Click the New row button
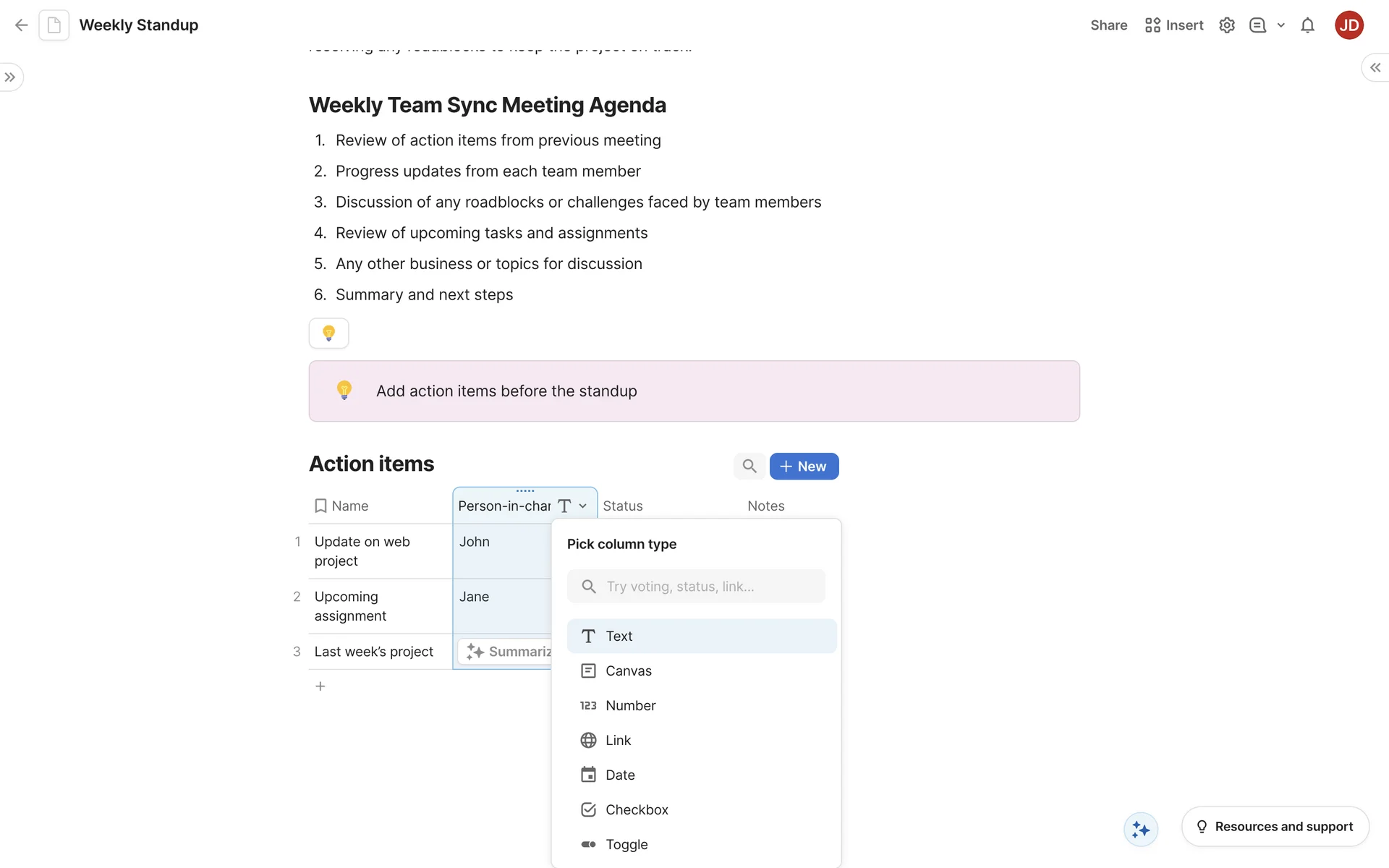Viewport: 1389px width, 868px height. click(804, 467)
